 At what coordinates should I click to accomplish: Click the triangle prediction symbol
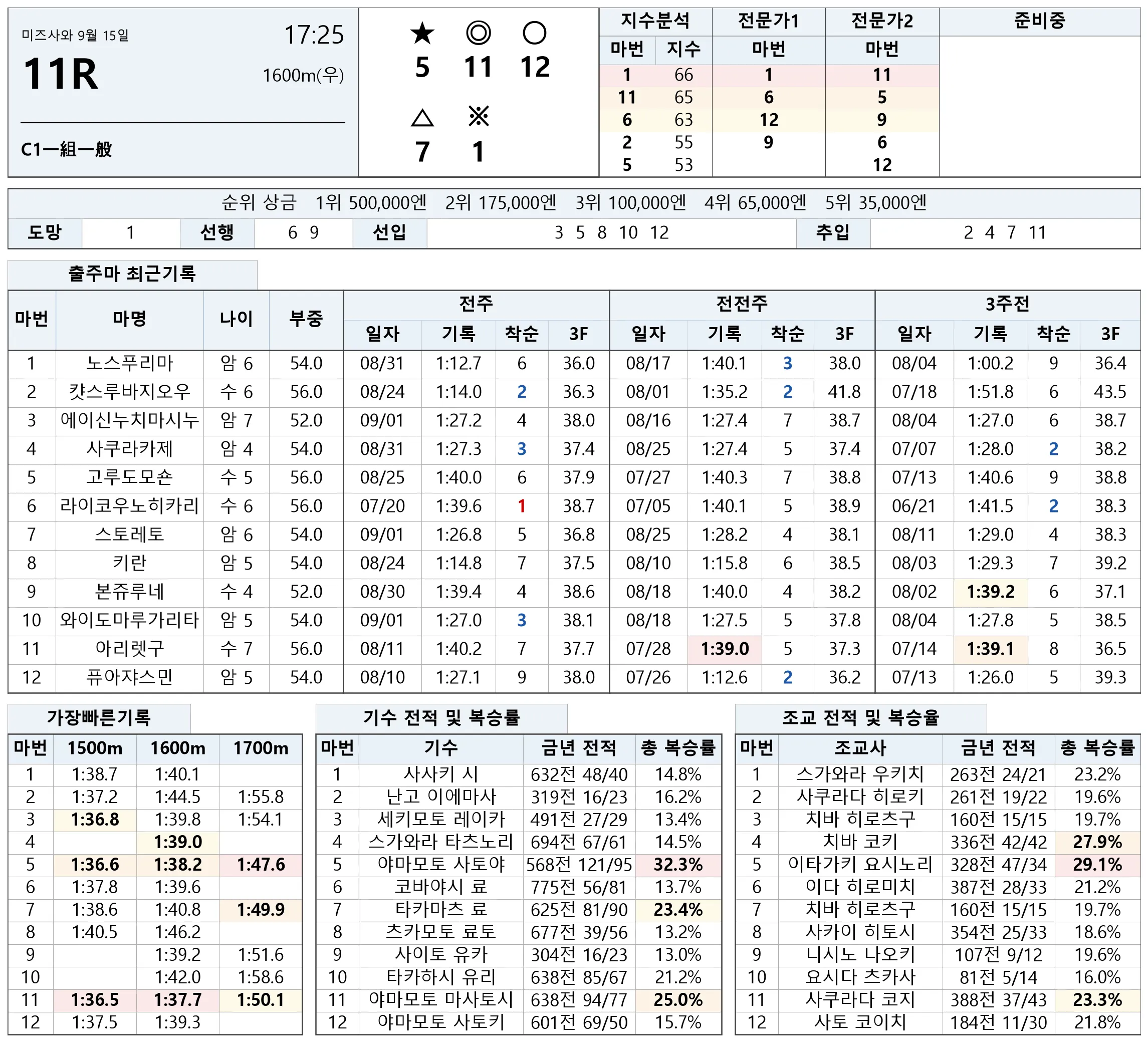click(422, 118)
